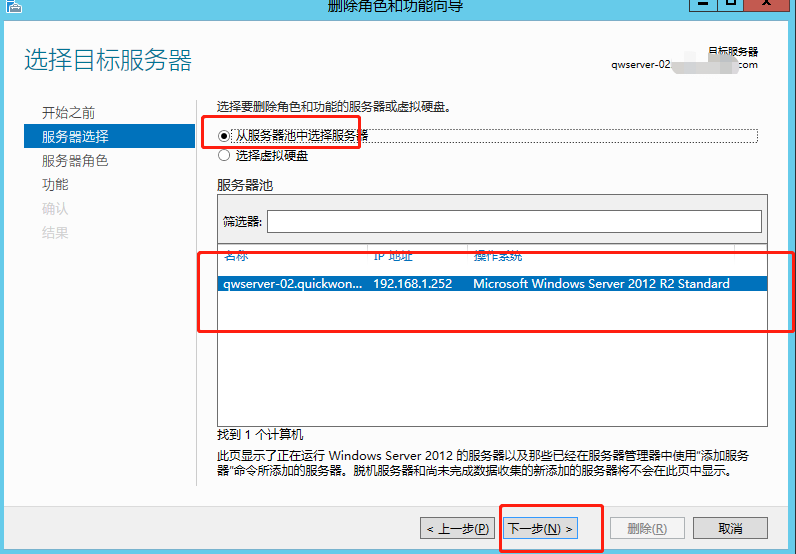Viewport: 796px width, 554px height.
Task: Minimize the wizard window
Action: click(703, 5)
